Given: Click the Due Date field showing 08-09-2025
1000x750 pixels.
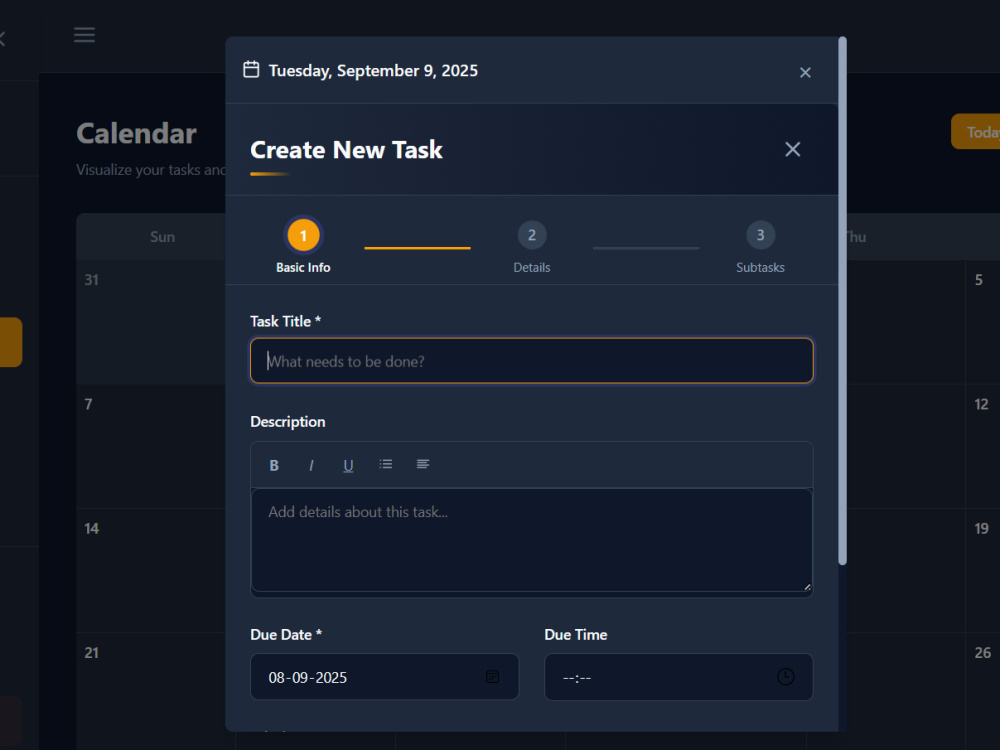Looking at the screenshot, I should click(385, 677).
